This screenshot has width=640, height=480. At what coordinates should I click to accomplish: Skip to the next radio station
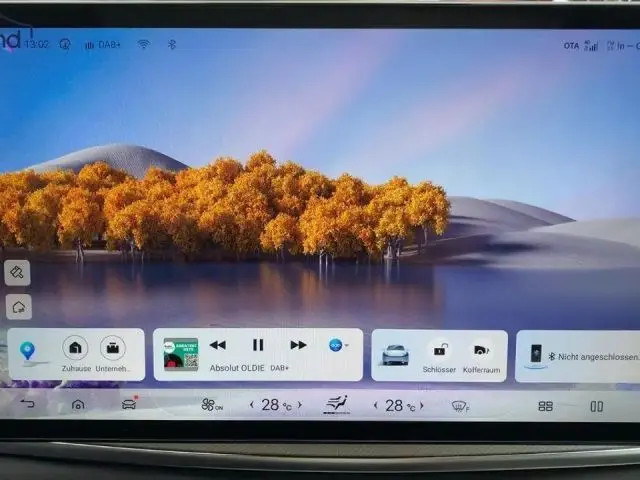coord(298,345)
